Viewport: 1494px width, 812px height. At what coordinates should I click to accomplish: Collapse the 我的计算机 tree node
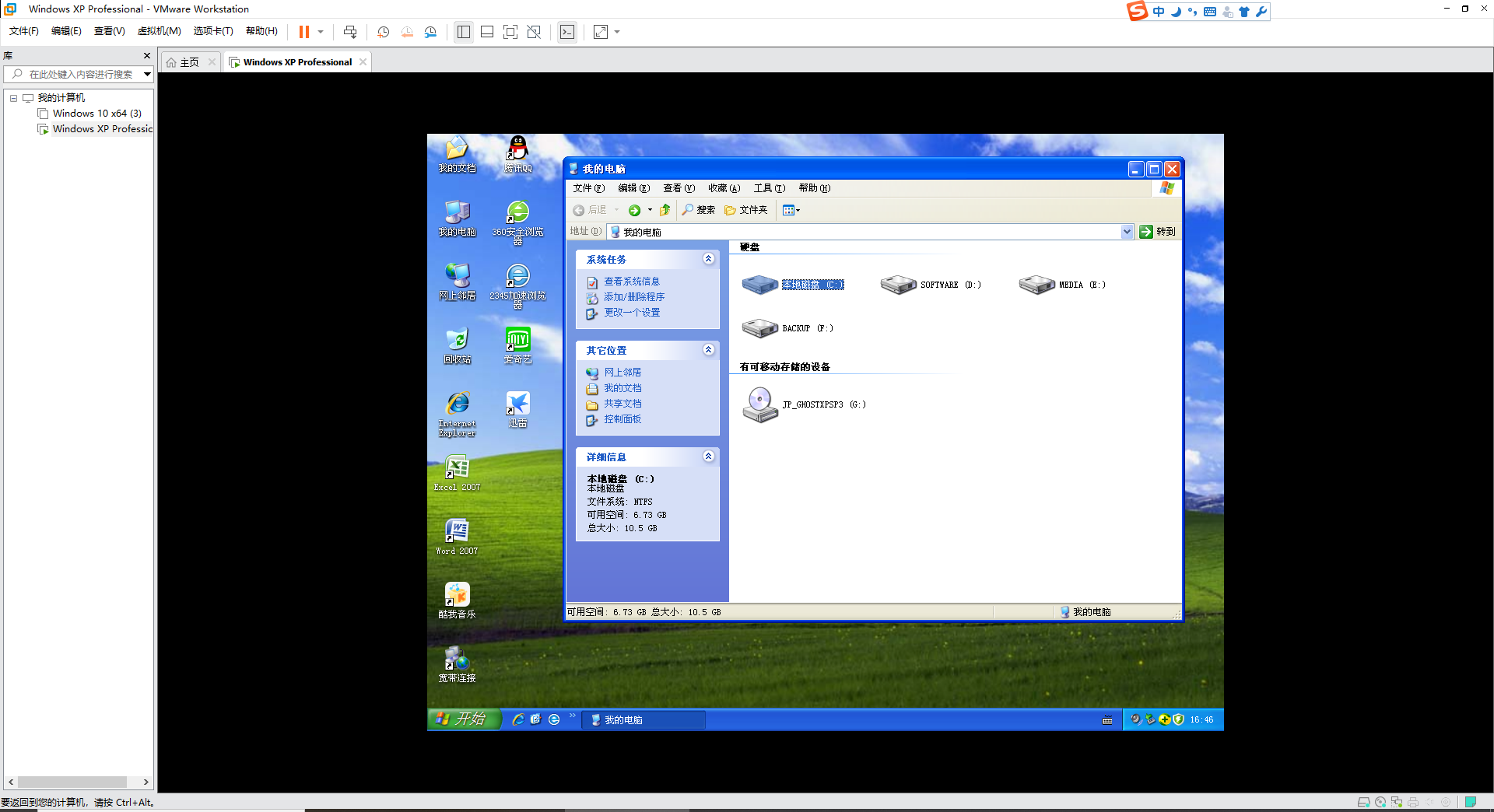click(13, 98)
